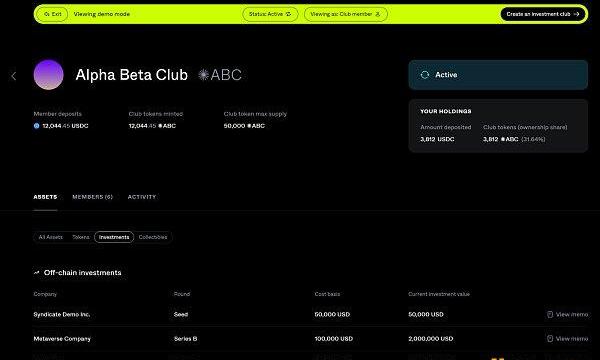Switch to the Members (6) tab
Screen dimensions: 600x360
pos(93,197)
